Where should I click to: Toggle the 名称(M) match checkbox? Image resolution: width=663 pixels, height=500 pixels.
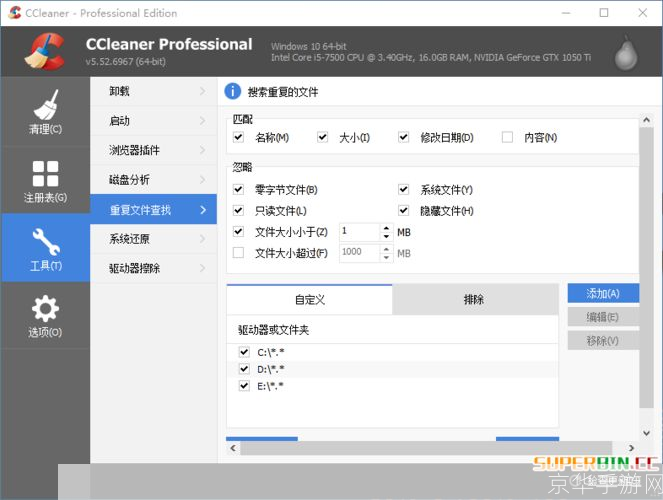tap(238, 137)
